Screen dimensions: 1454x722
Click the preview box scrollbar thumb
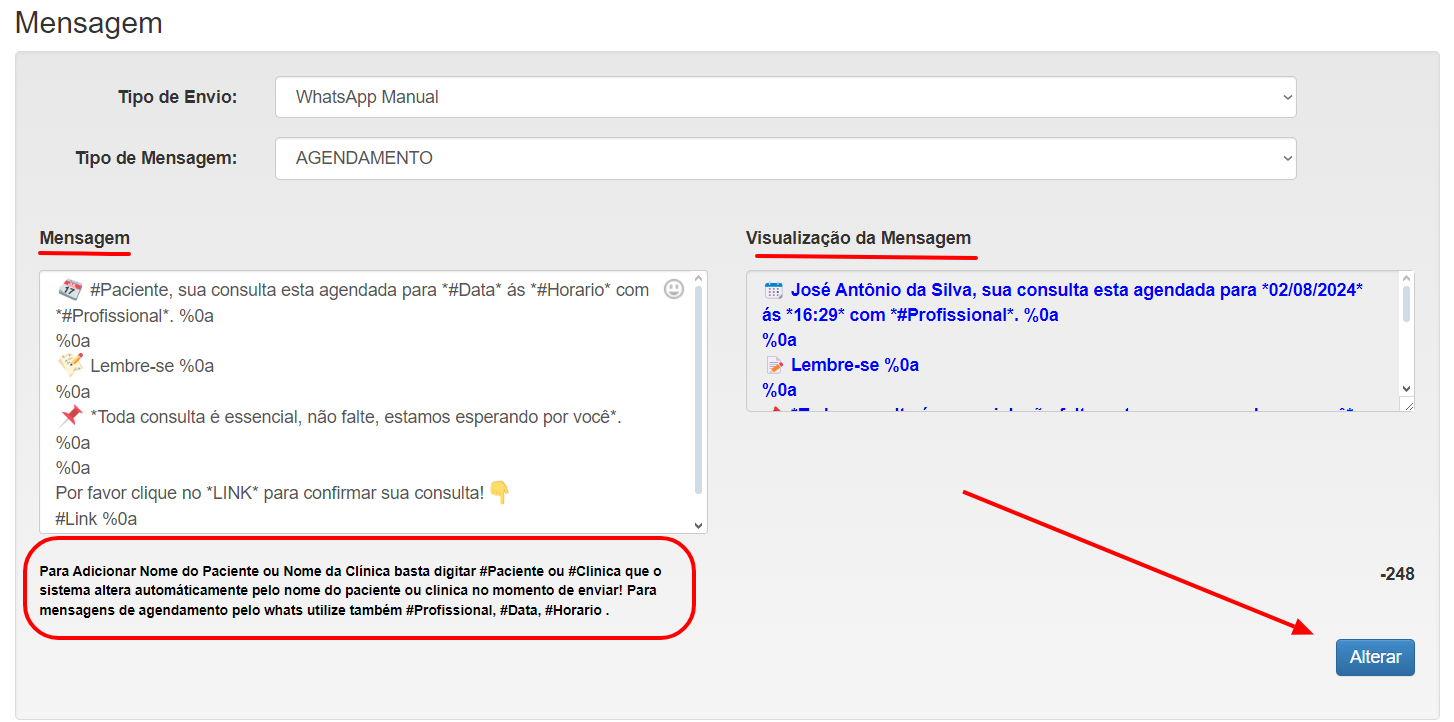coord(1406,304)
